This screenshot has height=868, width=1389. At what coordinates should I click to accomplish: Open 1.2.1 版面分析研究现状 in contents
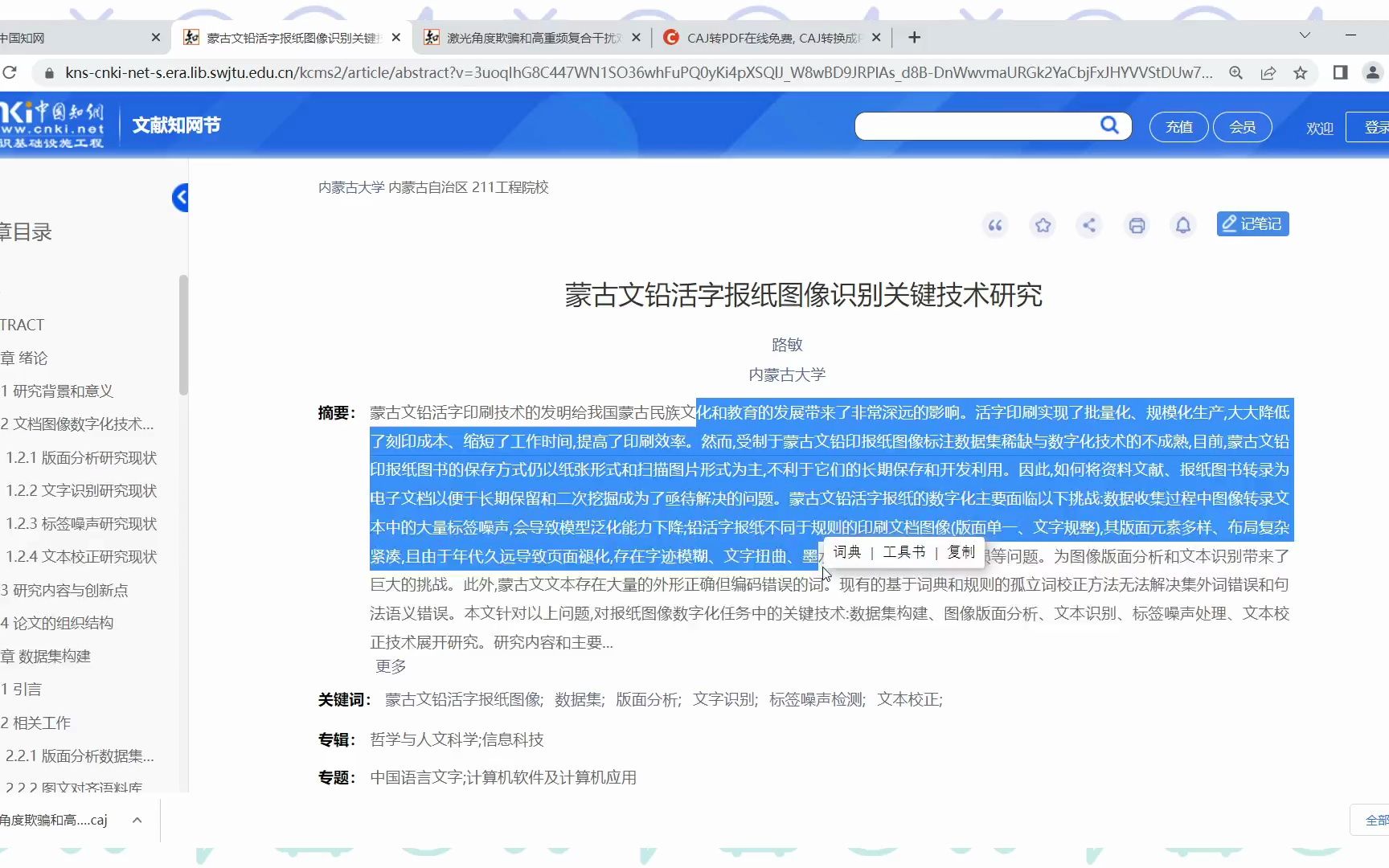pos(81,458)
